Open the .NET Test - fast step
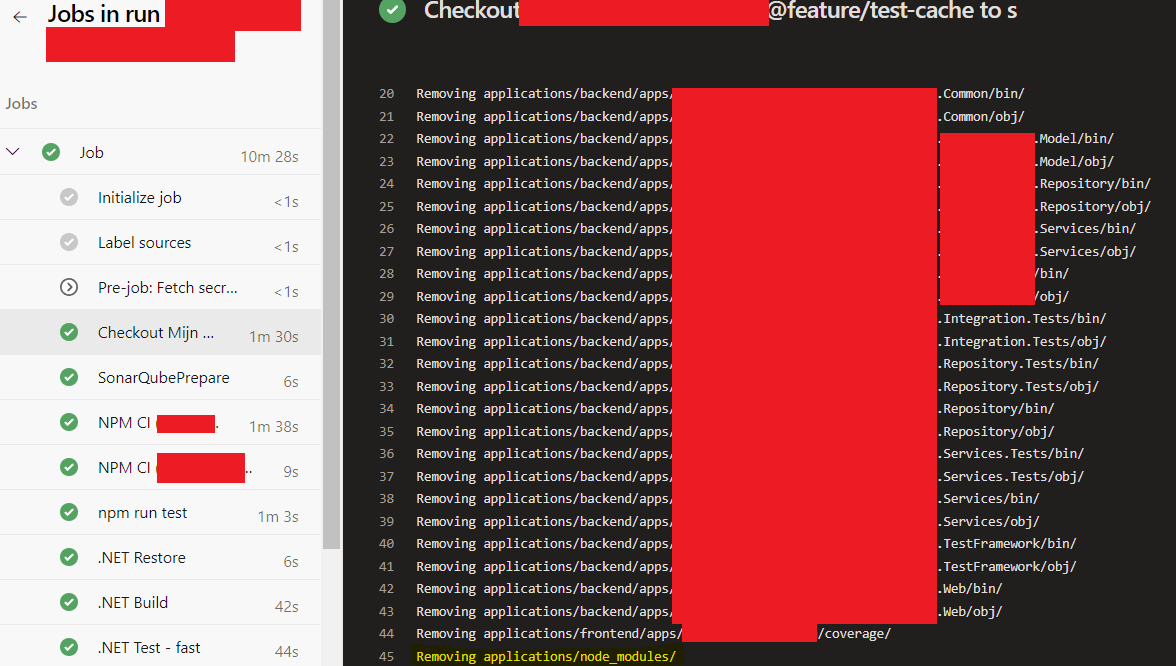The image size is (1176, 666). coord(147,647)
